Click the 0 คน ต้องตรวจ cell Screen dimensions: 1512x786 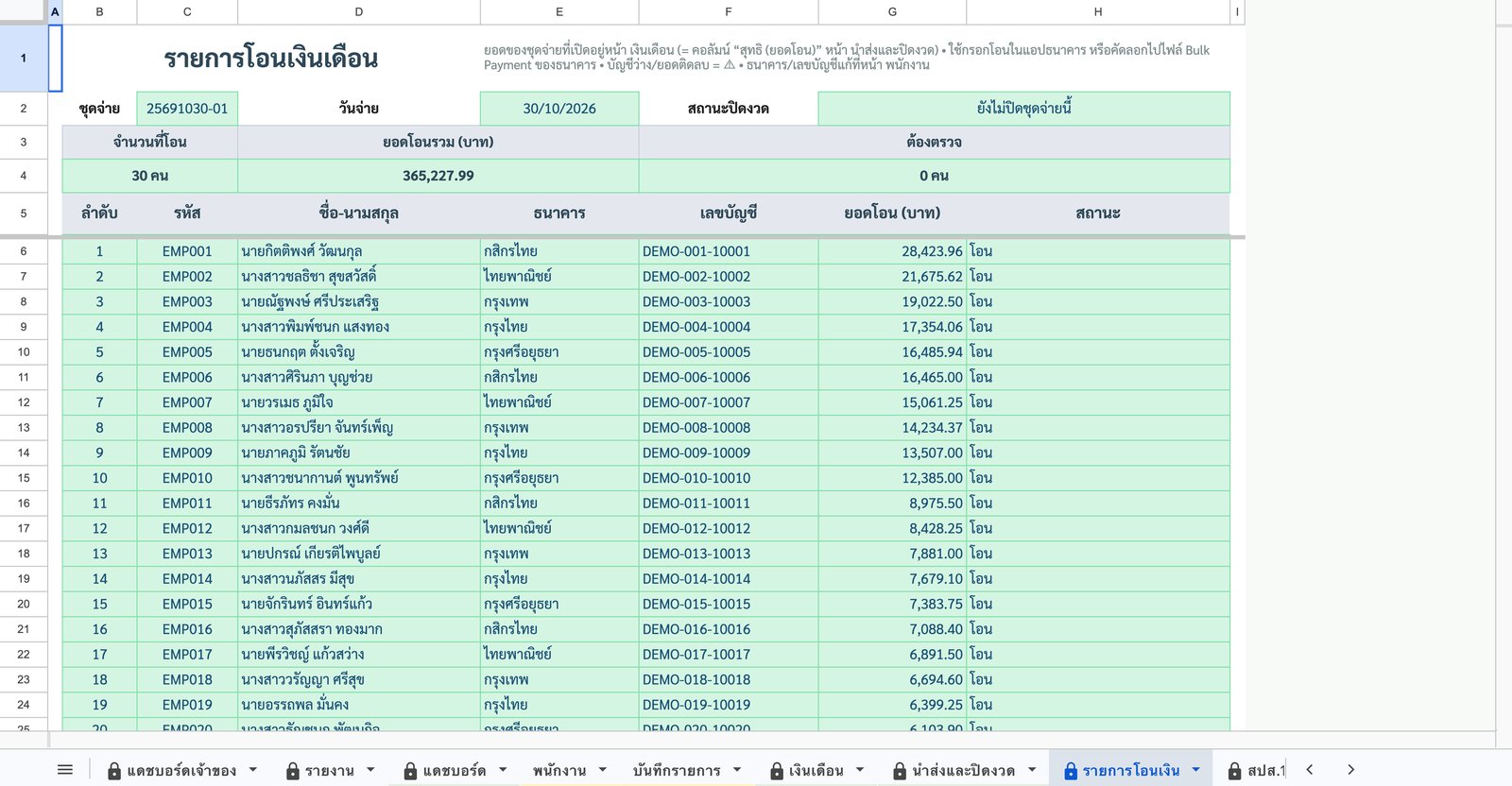(x=935, y=176)
